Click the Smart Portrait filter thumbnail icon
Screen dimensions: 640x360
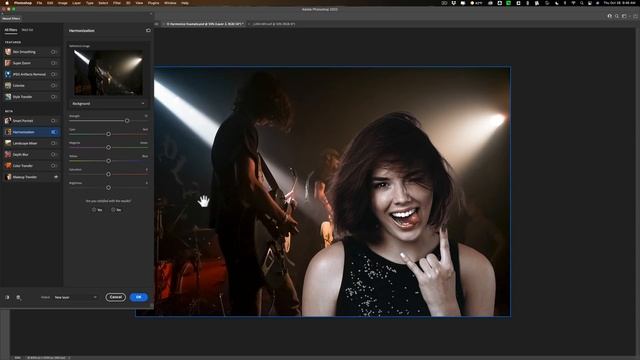pyautogui.click(x=8, y=121)
